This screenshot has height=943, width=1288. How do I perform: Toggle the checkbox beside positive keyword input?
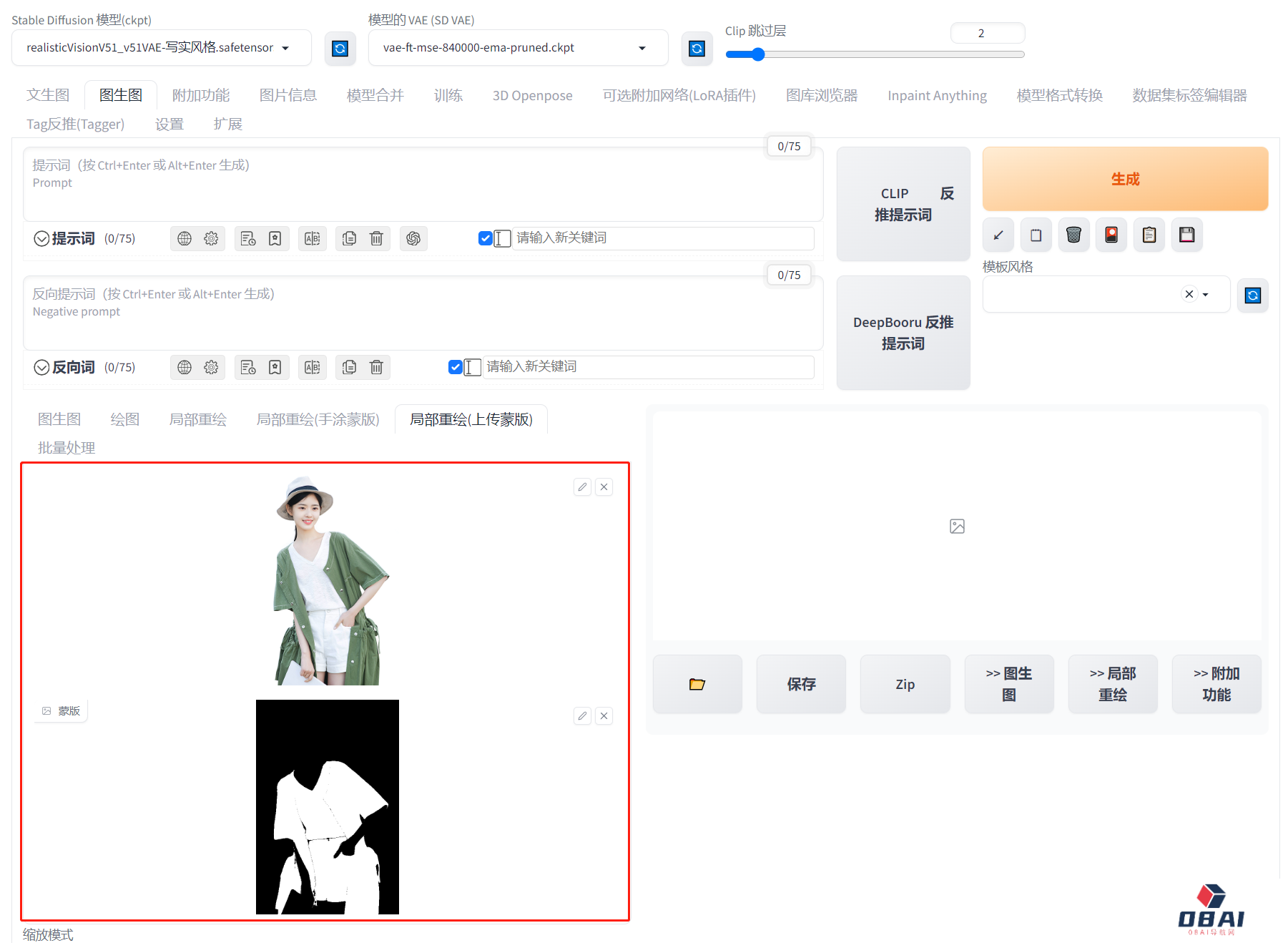pyautogui.click(x=485, y=239)
